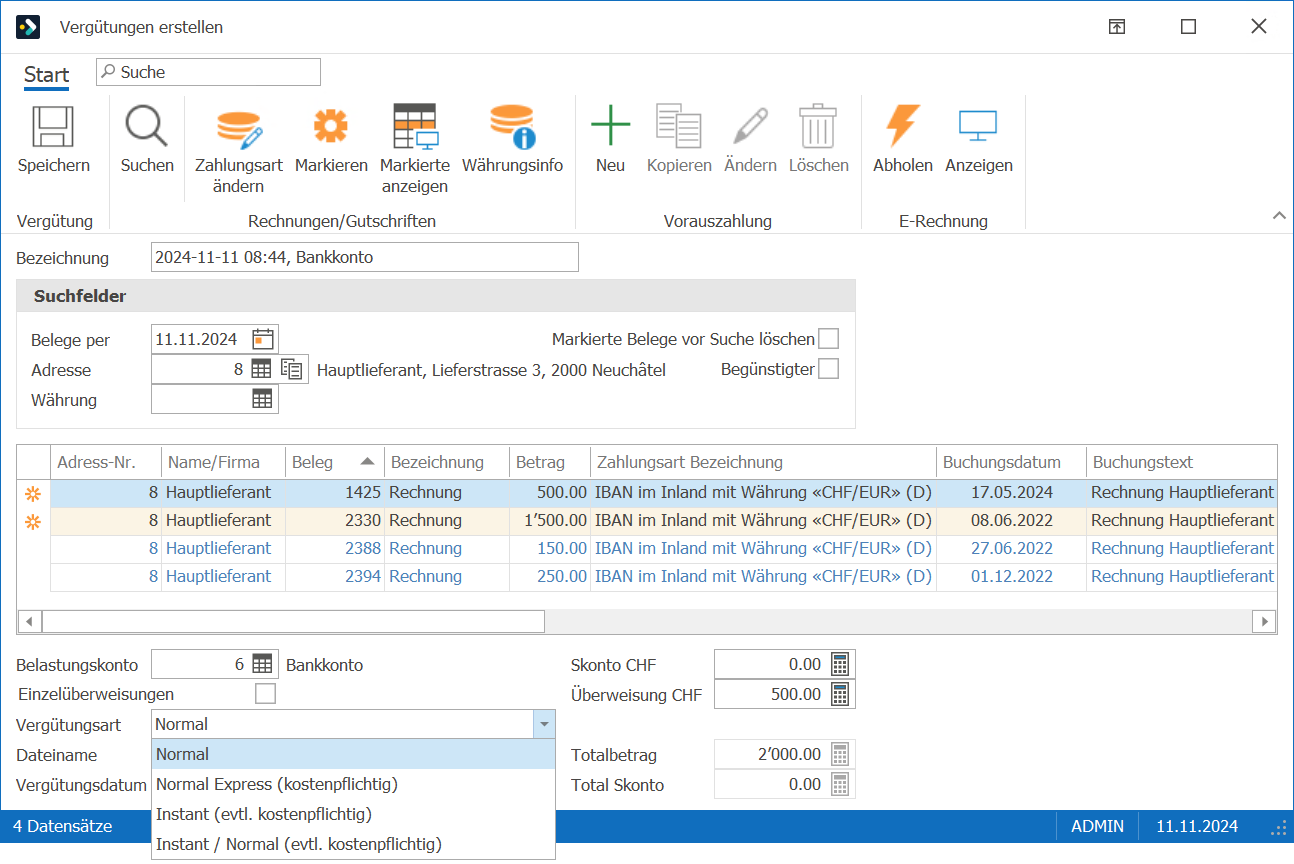Click the address list icon beside Adresse
The image size is (1294, 864).
[x=292, y=369]
